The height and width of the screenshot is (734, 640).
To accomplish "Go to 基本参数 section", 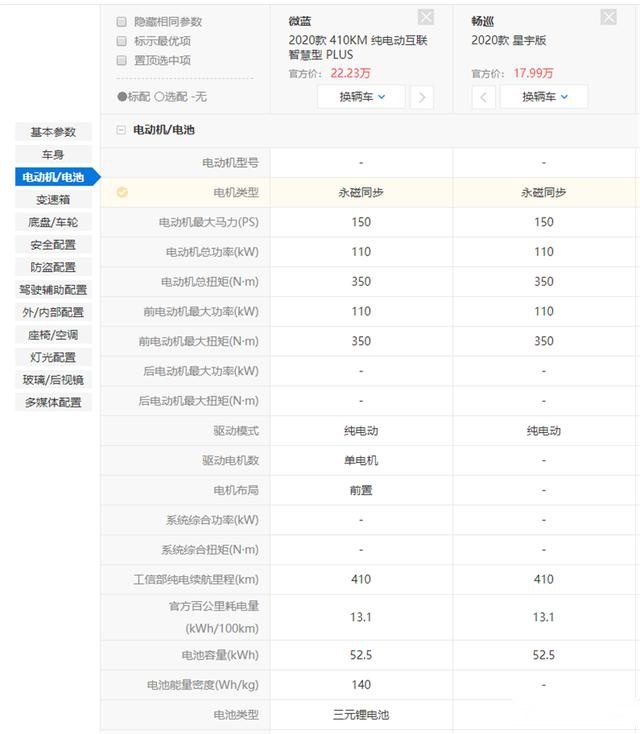I will point(53,132).
